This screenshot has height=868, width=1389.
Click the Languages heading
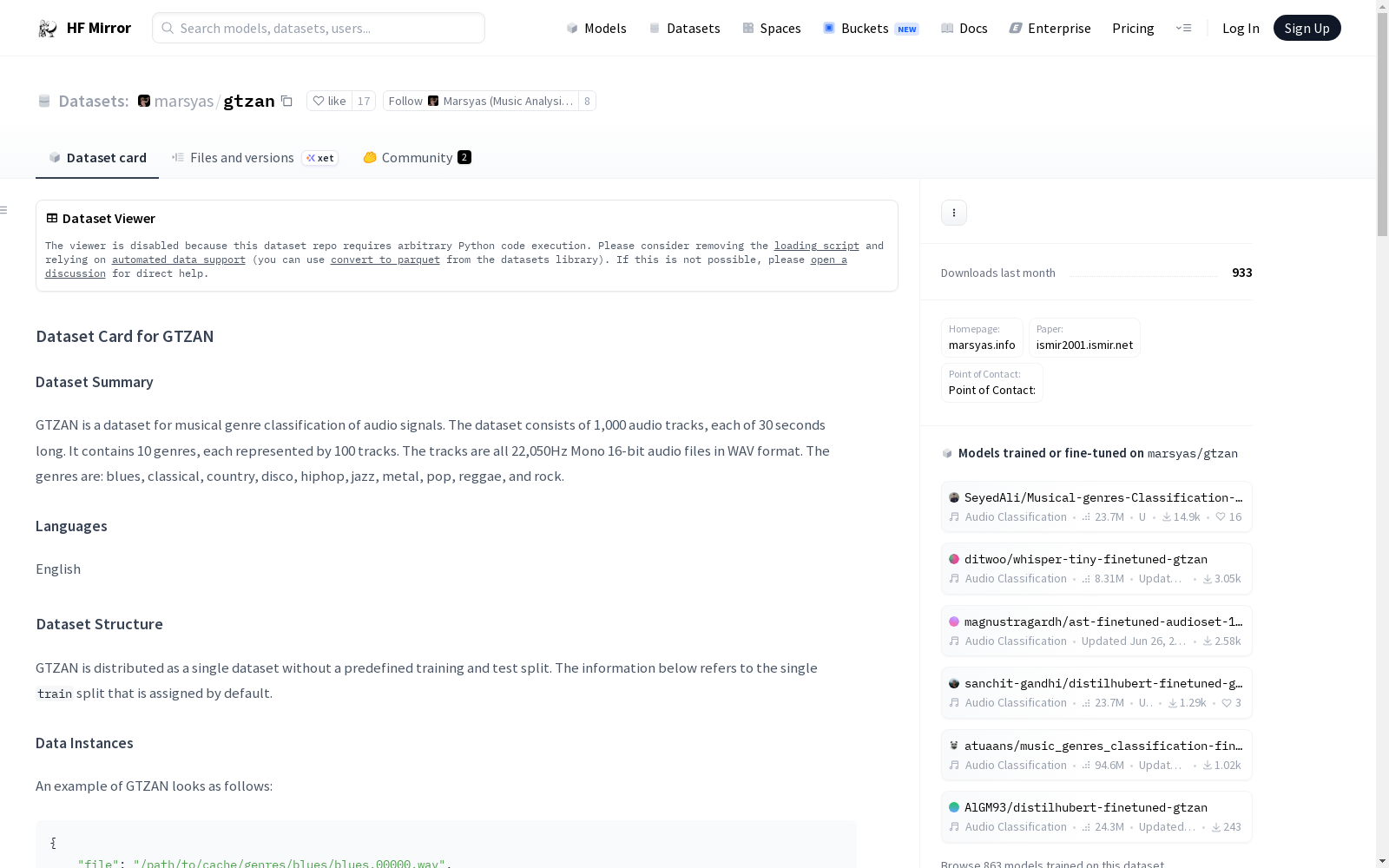point(71,526)
